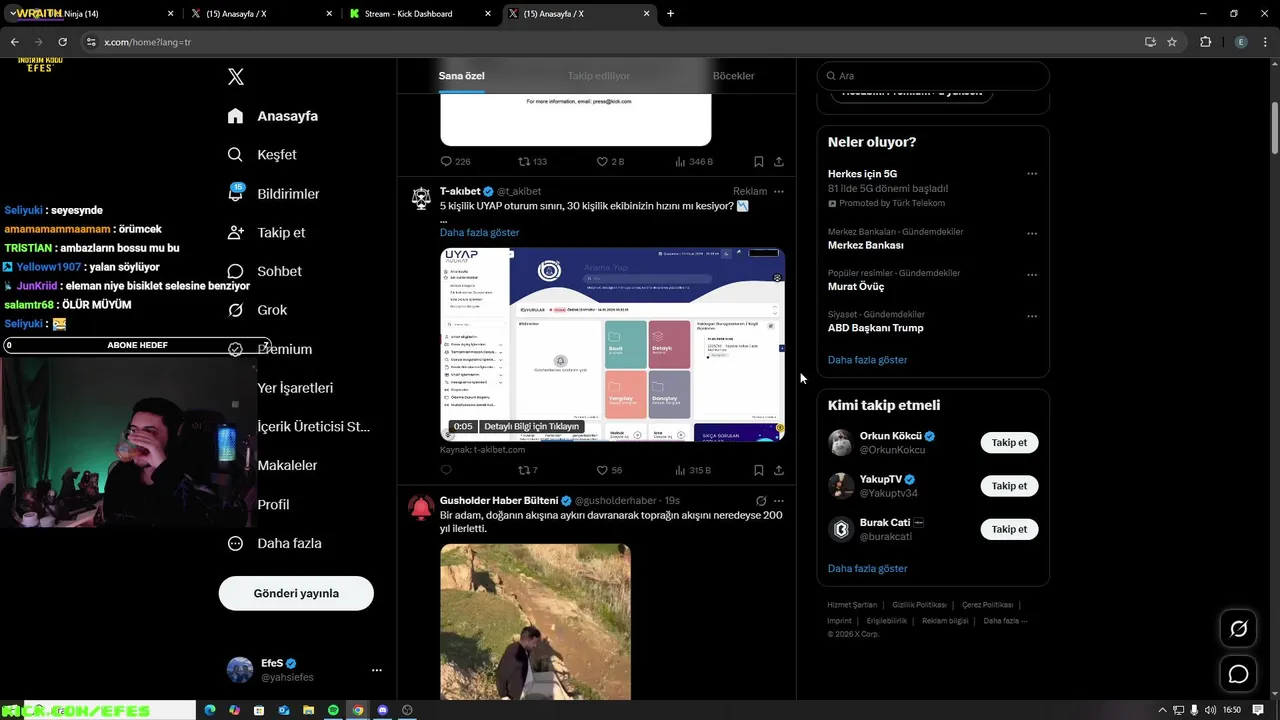The width and height of the screenshot is (1280, 720).
Task: Open the Daha fazla circle icon
Action: click(x=235, y=543)
